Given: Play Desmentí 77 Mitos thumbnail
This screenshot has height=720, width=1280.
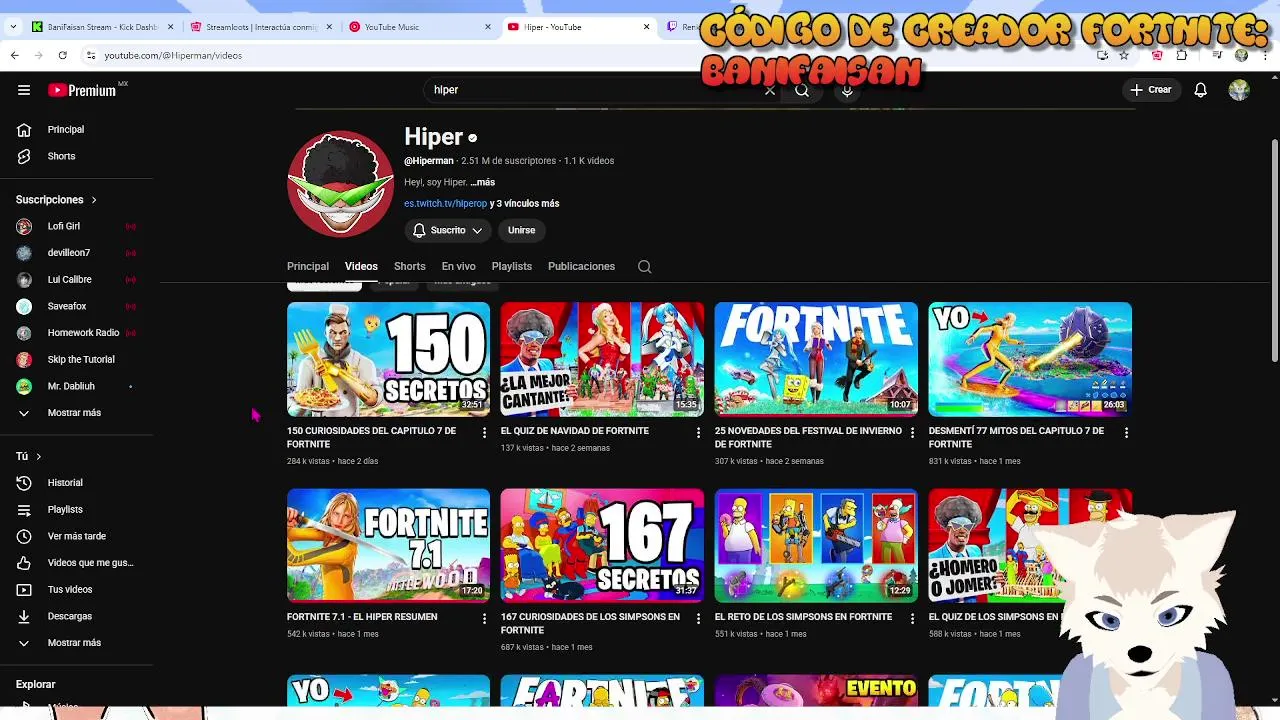Looking at the screenshot, I should tap(1030, 359).
